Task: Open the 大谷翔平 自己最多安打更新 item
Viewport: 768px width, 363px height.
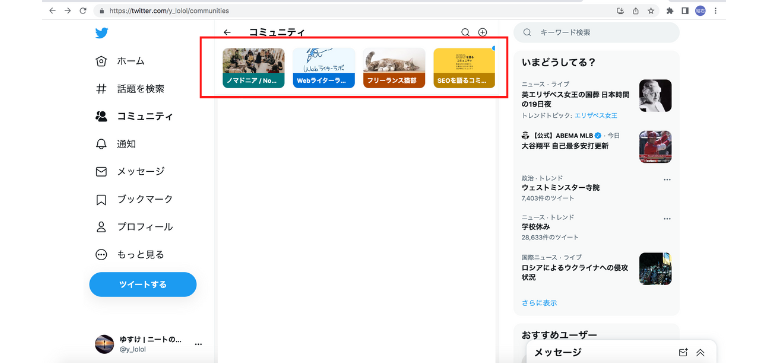Action: tap(565, 146)
